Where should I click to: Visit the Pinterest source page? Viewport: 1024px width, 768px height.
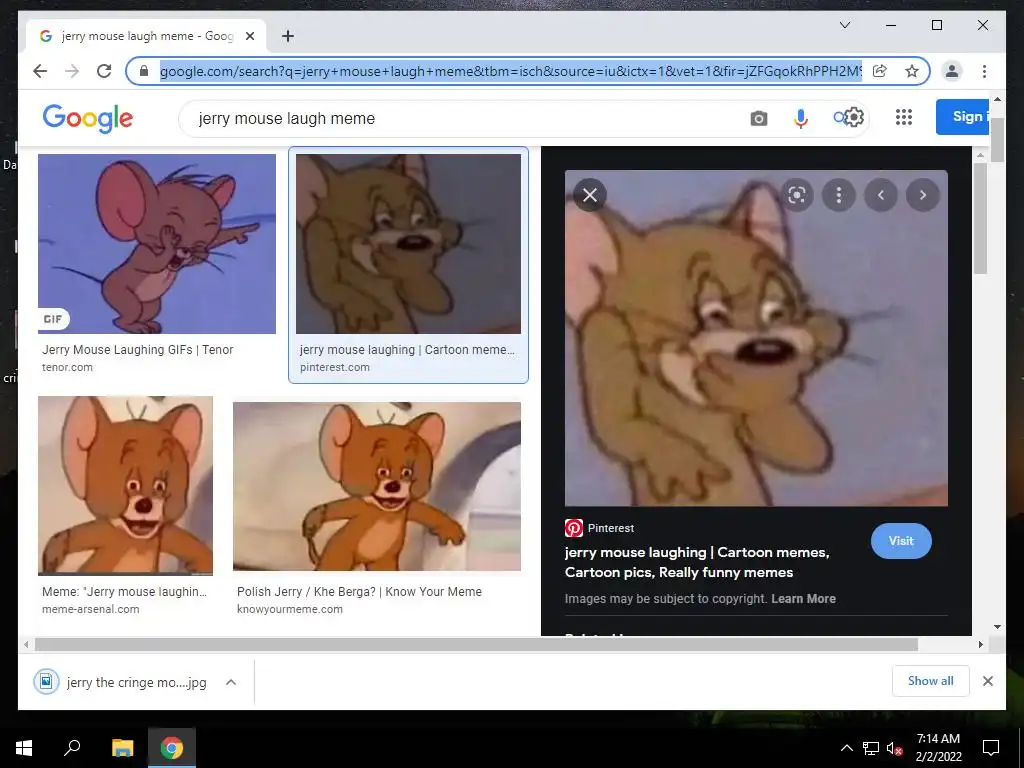click(x=901, y=541)
